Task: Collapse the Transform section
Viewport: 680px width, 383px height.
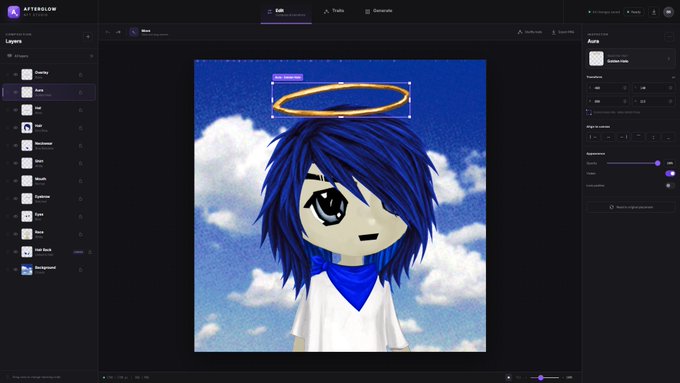Action: pyautogui.click(x=673, y=77)
